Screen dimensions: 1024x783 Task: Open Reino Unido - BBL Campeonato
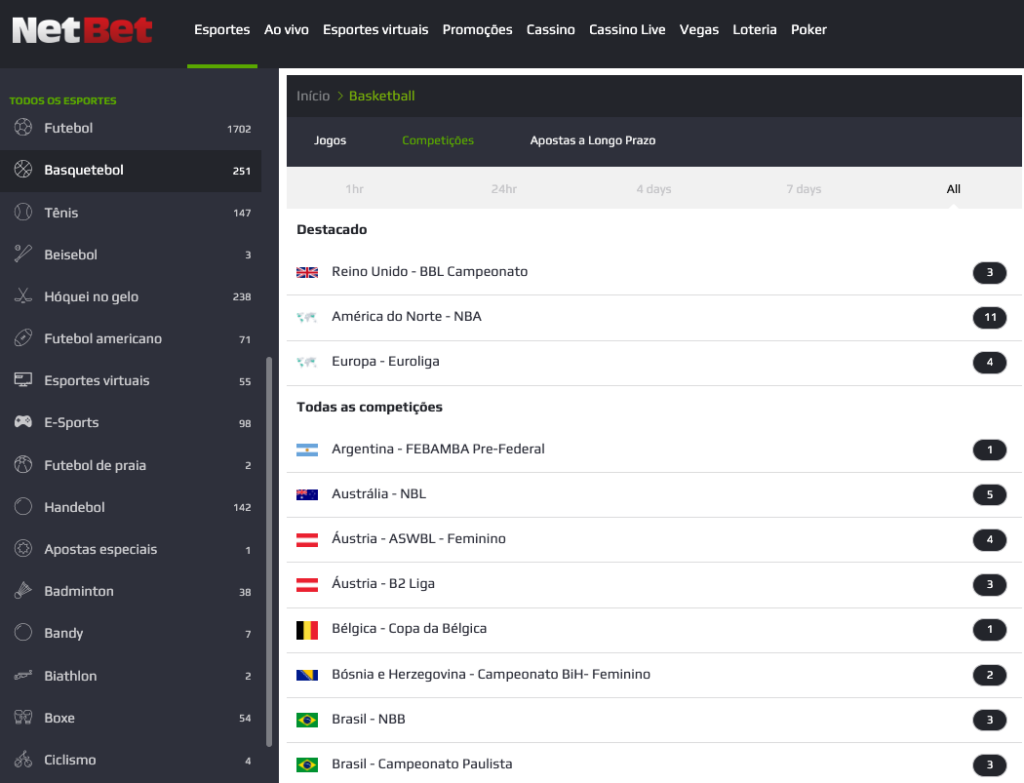pos(654,272)
